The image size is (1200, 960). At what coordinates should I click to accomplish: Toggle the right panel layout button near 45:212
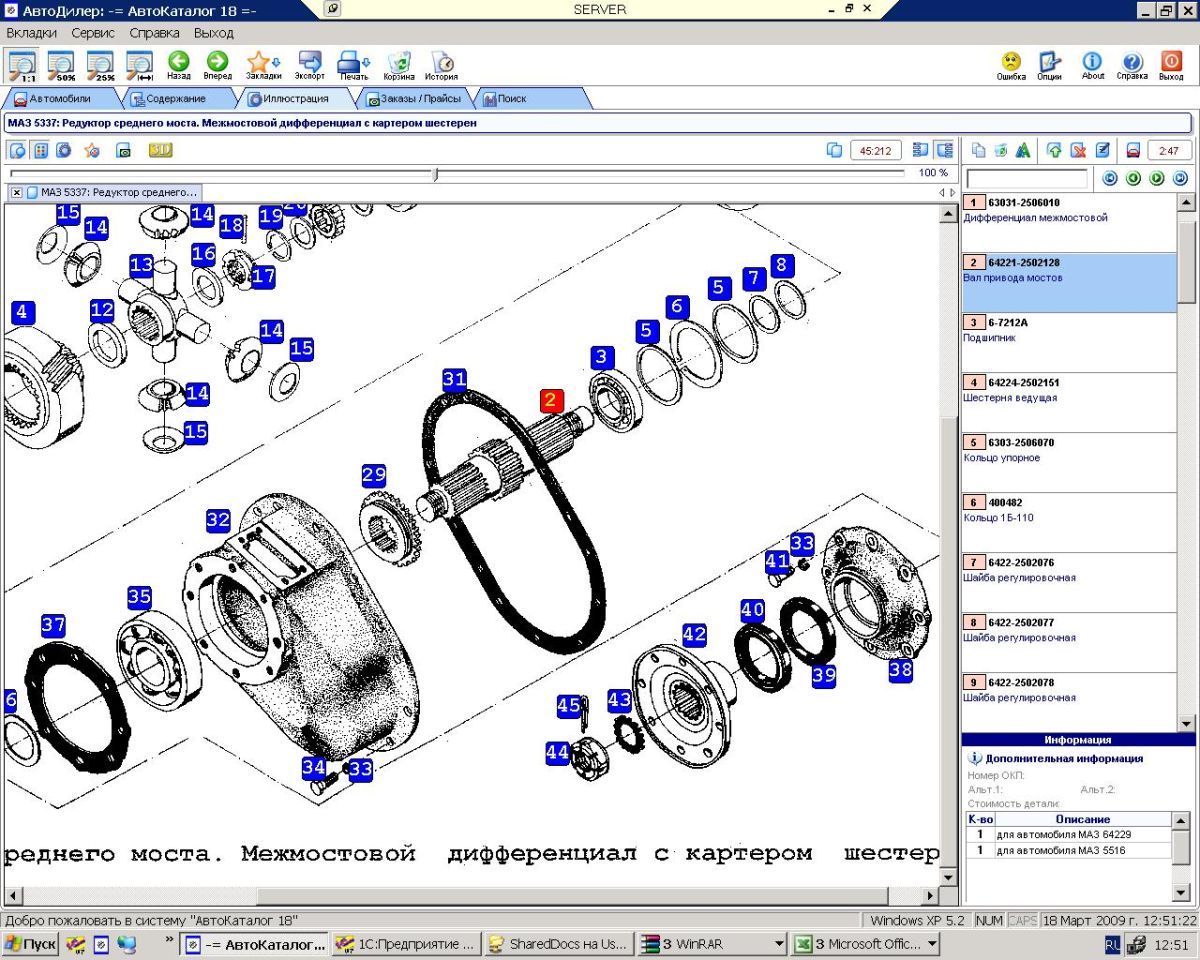tap(944, 150)
